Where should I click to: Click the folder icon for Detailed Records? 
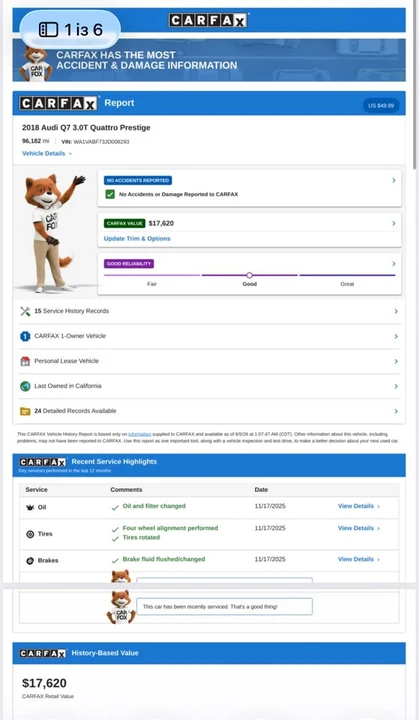point(25,411)
